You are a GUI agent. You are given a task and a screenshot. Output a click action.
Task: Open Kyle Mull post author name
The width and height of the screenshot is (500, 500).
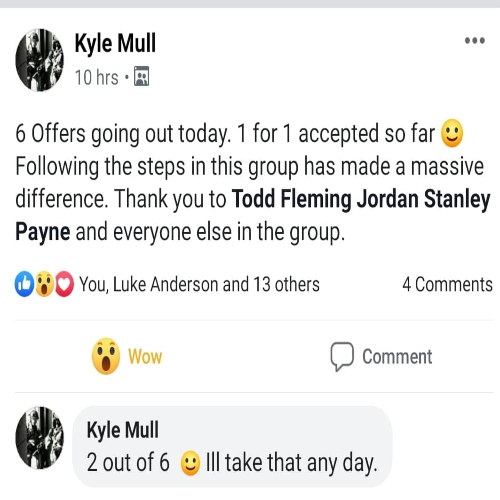pyautogui.click(x=115, y=43)
